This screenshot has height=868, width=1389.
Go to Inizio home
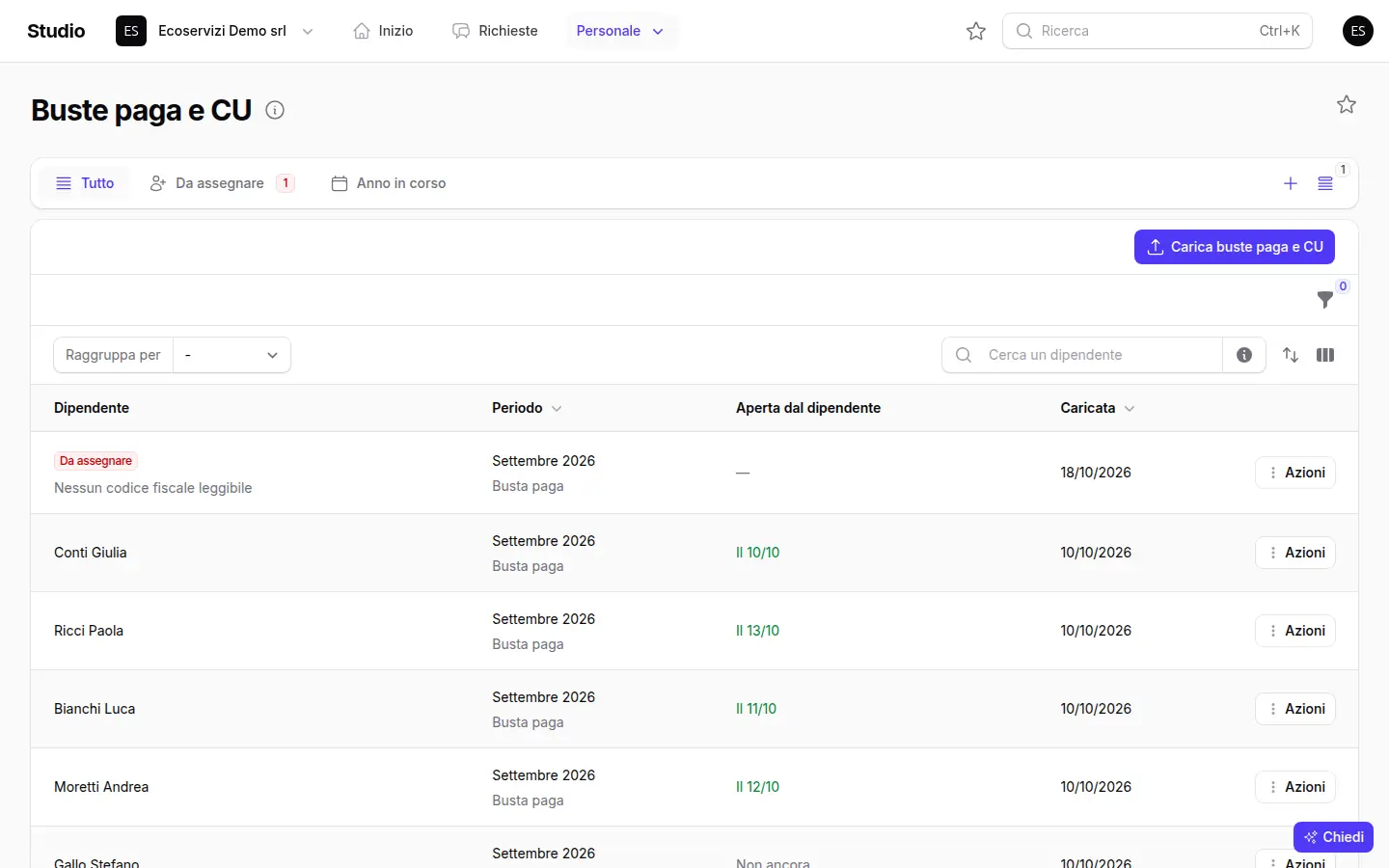pyautogui.click(x=383, y=31)
